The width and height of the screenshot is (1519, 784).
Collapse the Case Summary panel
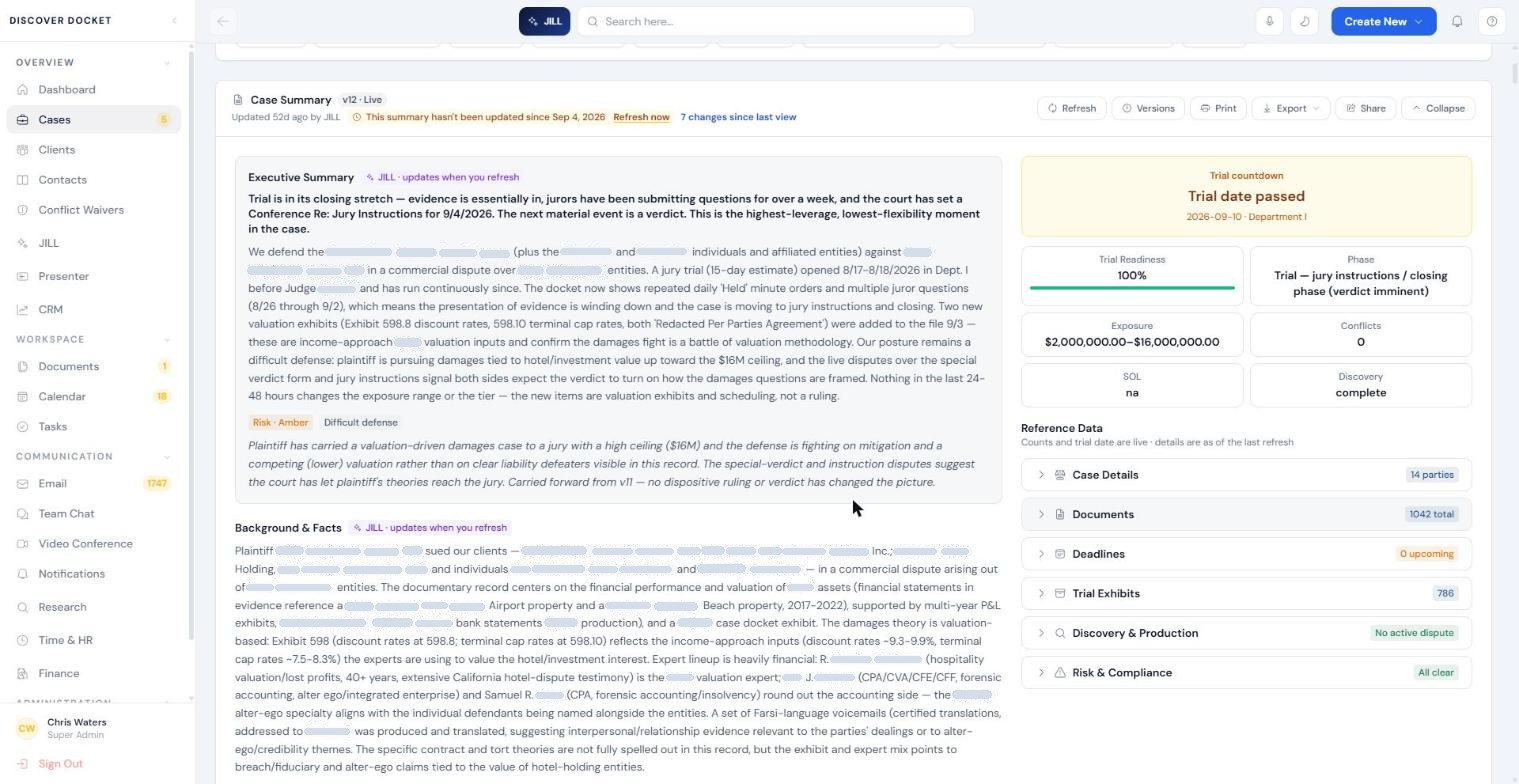1438,108
